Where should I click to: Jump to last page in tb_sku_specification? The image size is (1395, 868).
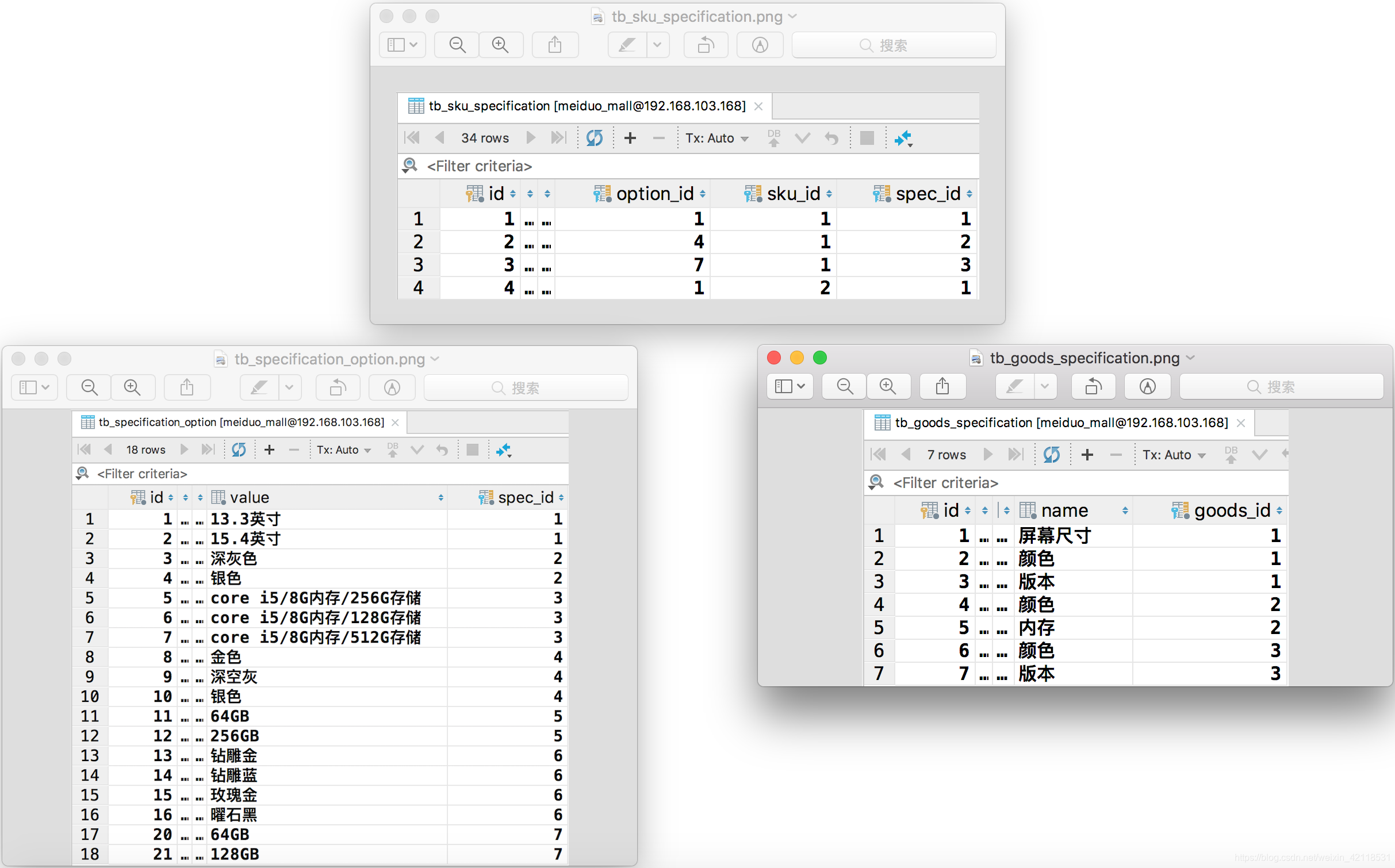coord(558,138)
